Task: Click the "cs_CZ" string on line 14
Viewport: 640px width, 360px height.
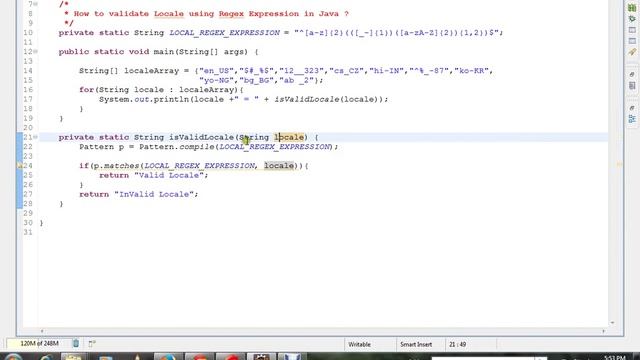Action: pos(347,71)
